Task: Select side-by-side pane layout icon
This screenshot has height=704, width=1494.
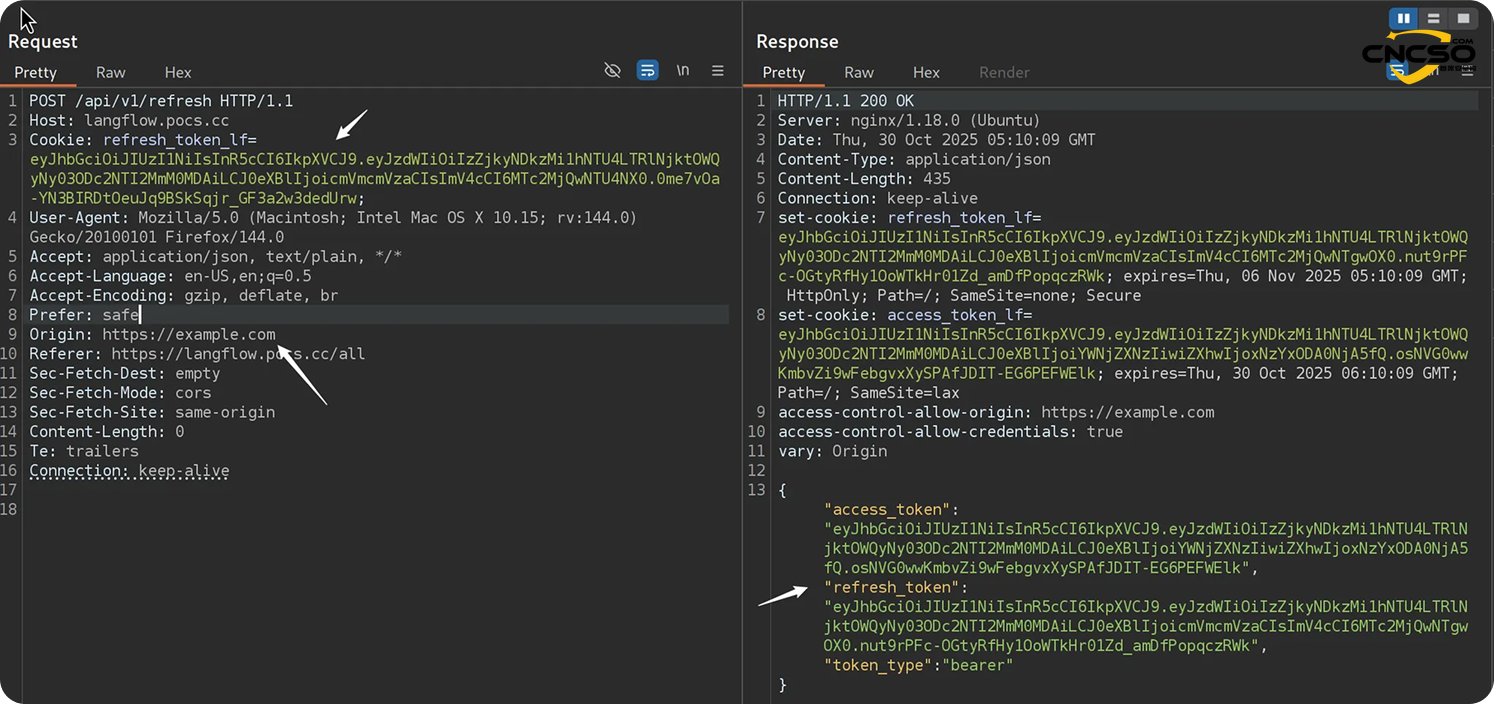Action: (x=1404, y=18)
